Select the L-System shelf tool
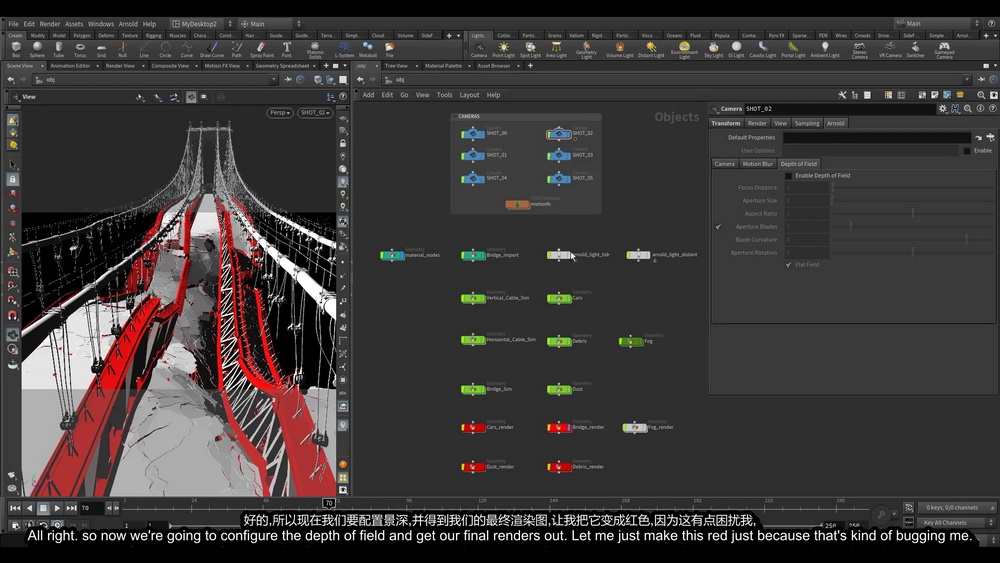This screenshot has height=563, width=1000. point(344,50)
